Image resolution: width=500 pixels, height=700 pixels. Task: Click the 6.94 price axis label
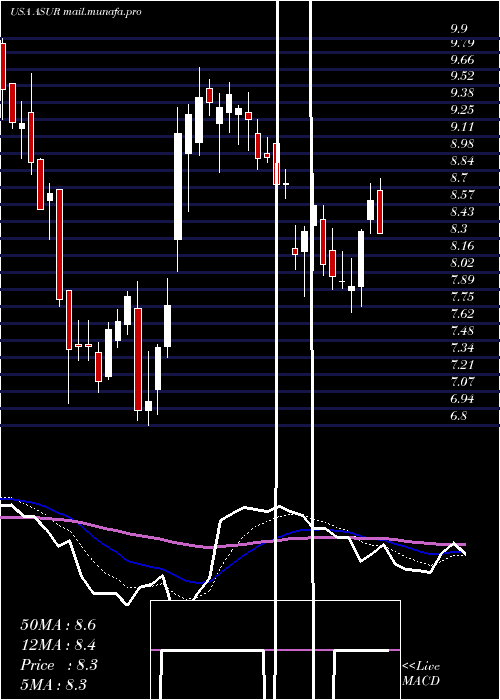(462, 399)
